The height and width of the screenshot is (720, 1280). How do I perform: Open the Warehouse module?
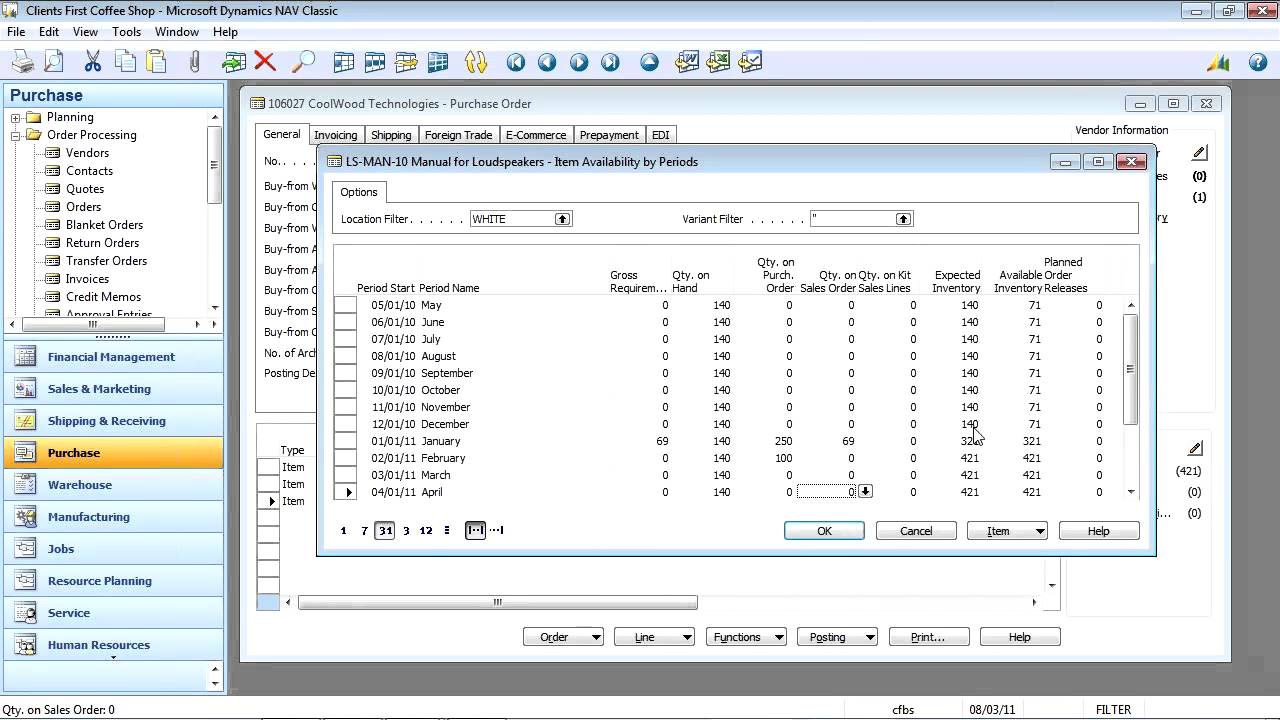coord(113,485)
